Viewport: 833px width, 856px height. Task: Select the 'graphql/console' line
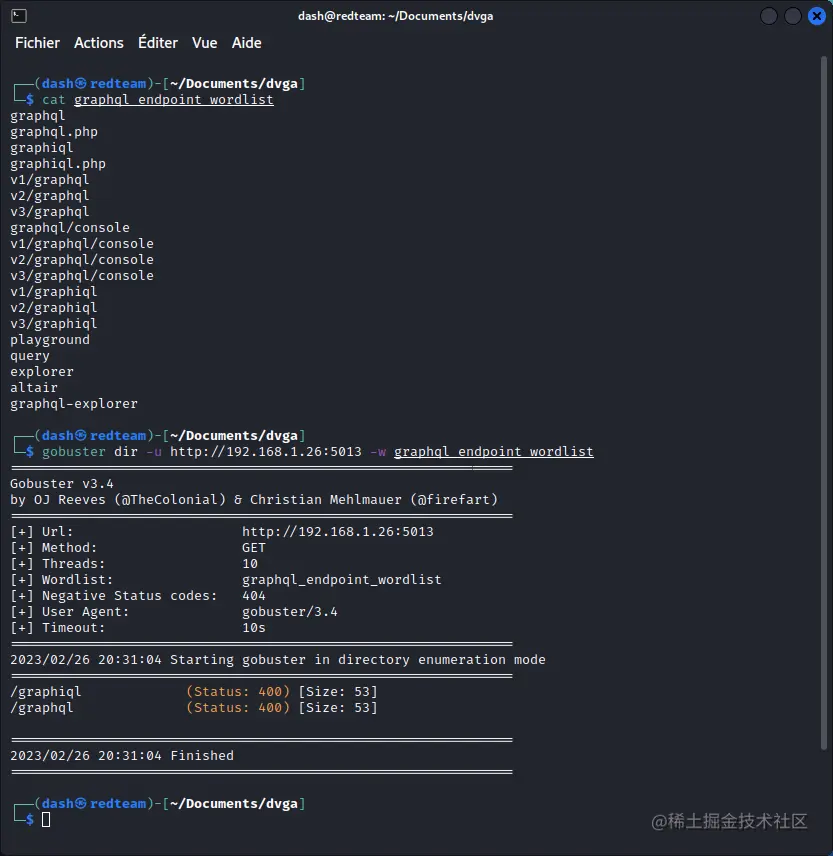click(70, 228)
